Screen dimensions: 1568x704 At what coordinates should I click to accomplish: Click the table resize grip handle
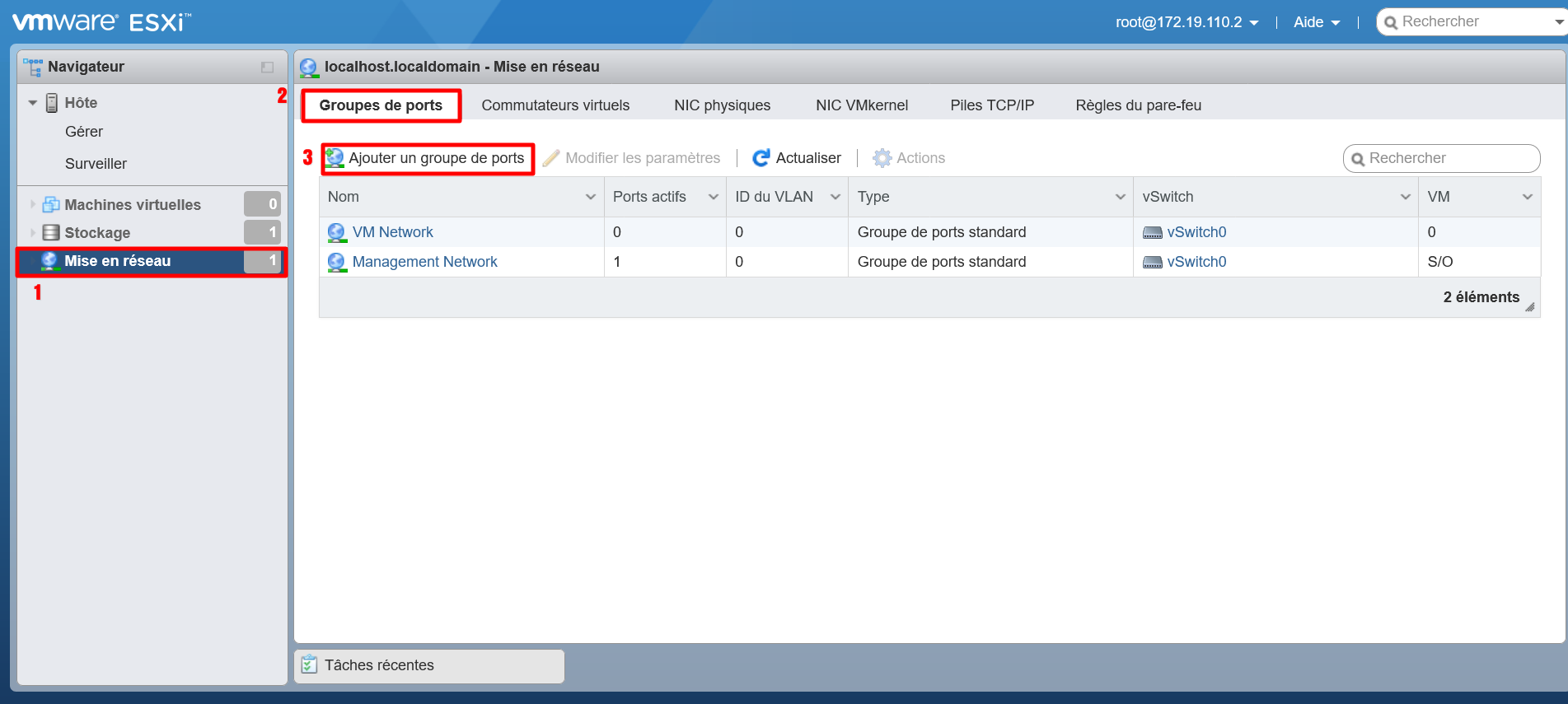click(1529, 307)
